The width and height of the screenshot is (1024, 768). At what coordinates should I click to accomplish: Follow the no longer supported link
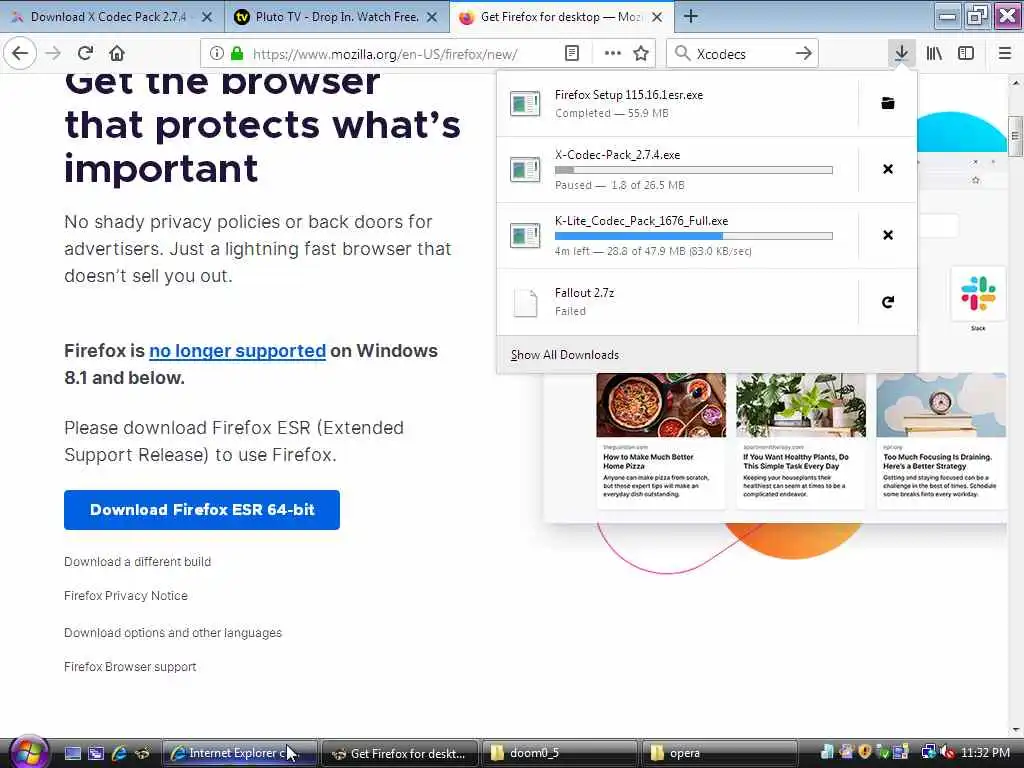pos(237,351)
